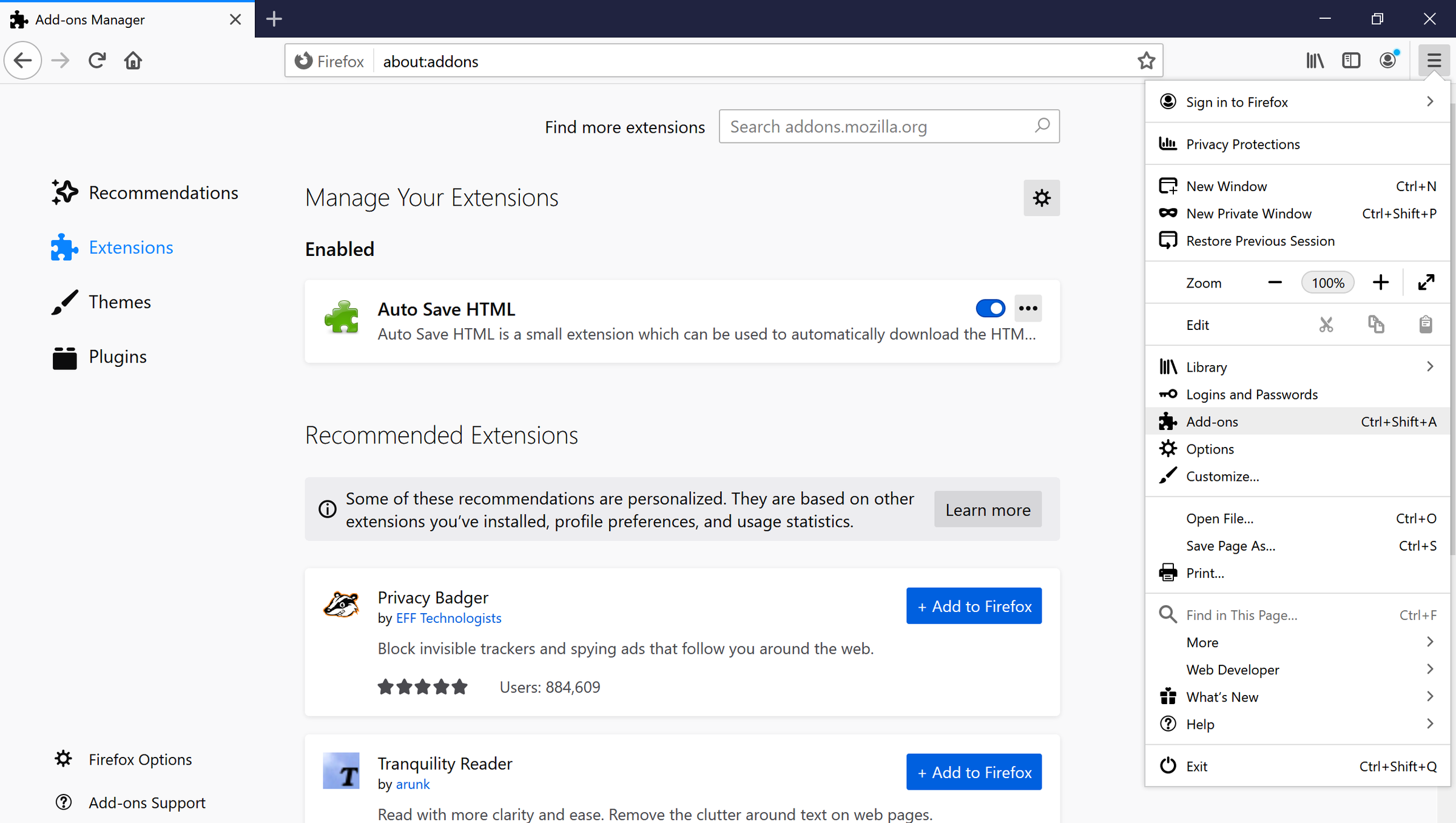Expand the Help submenu
The image size is (1456, 823).
tap(1430, 724)
